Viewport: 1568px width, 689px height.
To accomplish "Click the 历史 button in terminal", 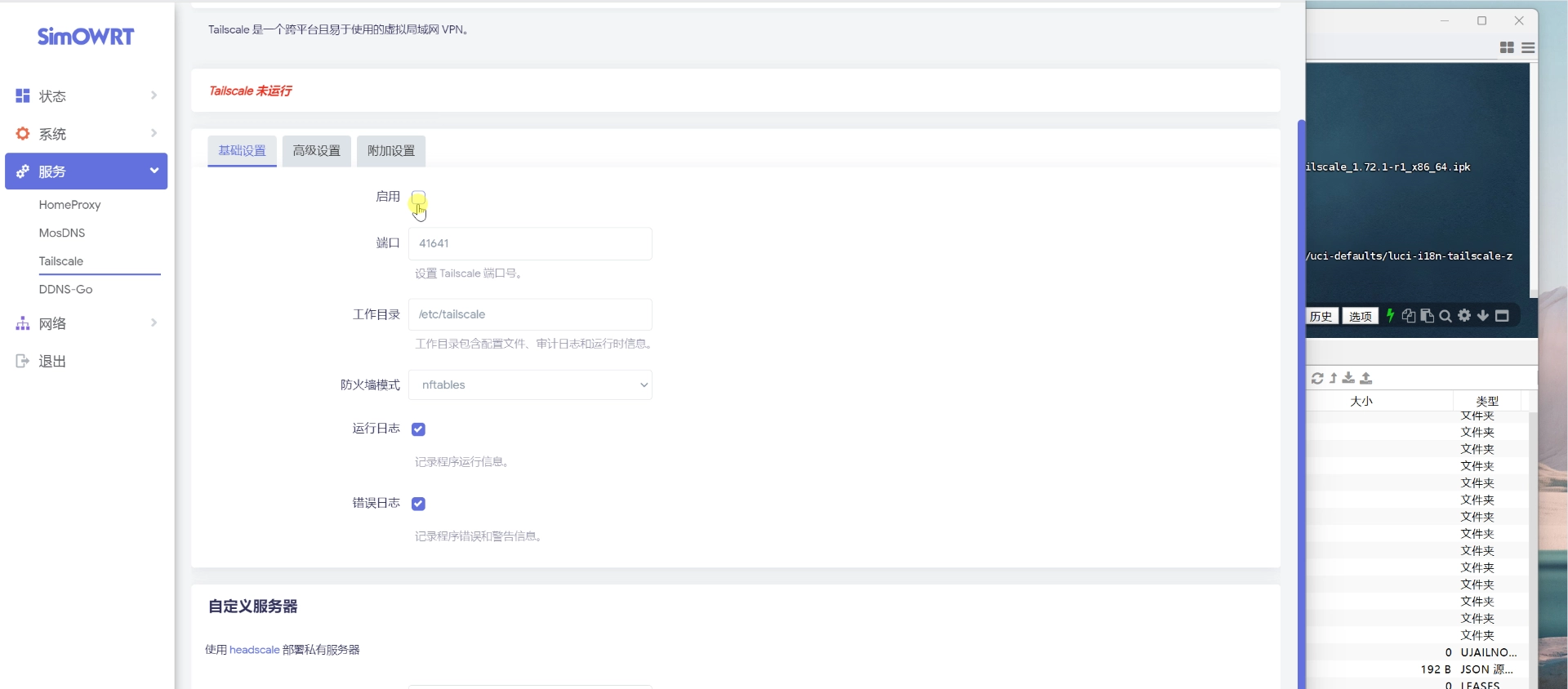I will [1321, 317].
